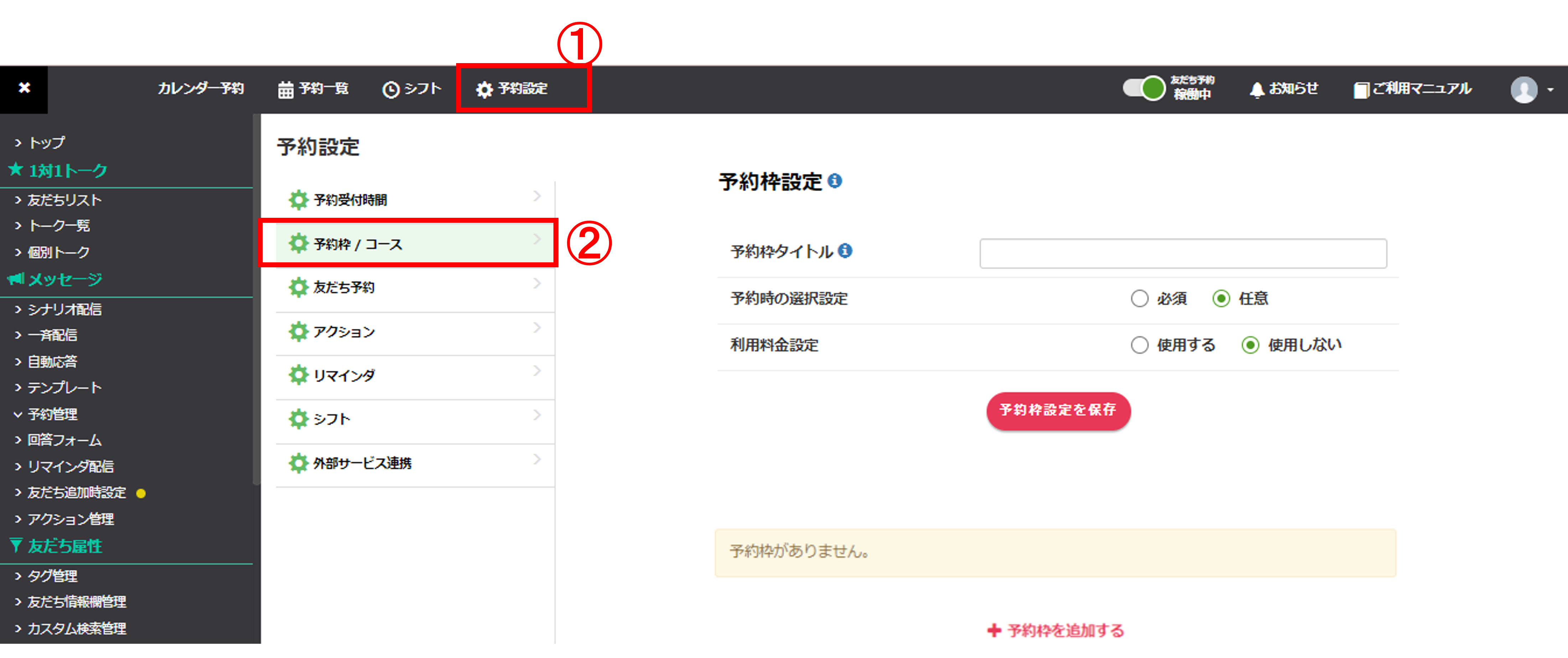Screen dimensions: 1568x658
Task: Click the 予約枠を追加する link
Action: (x=1056, y=630)
